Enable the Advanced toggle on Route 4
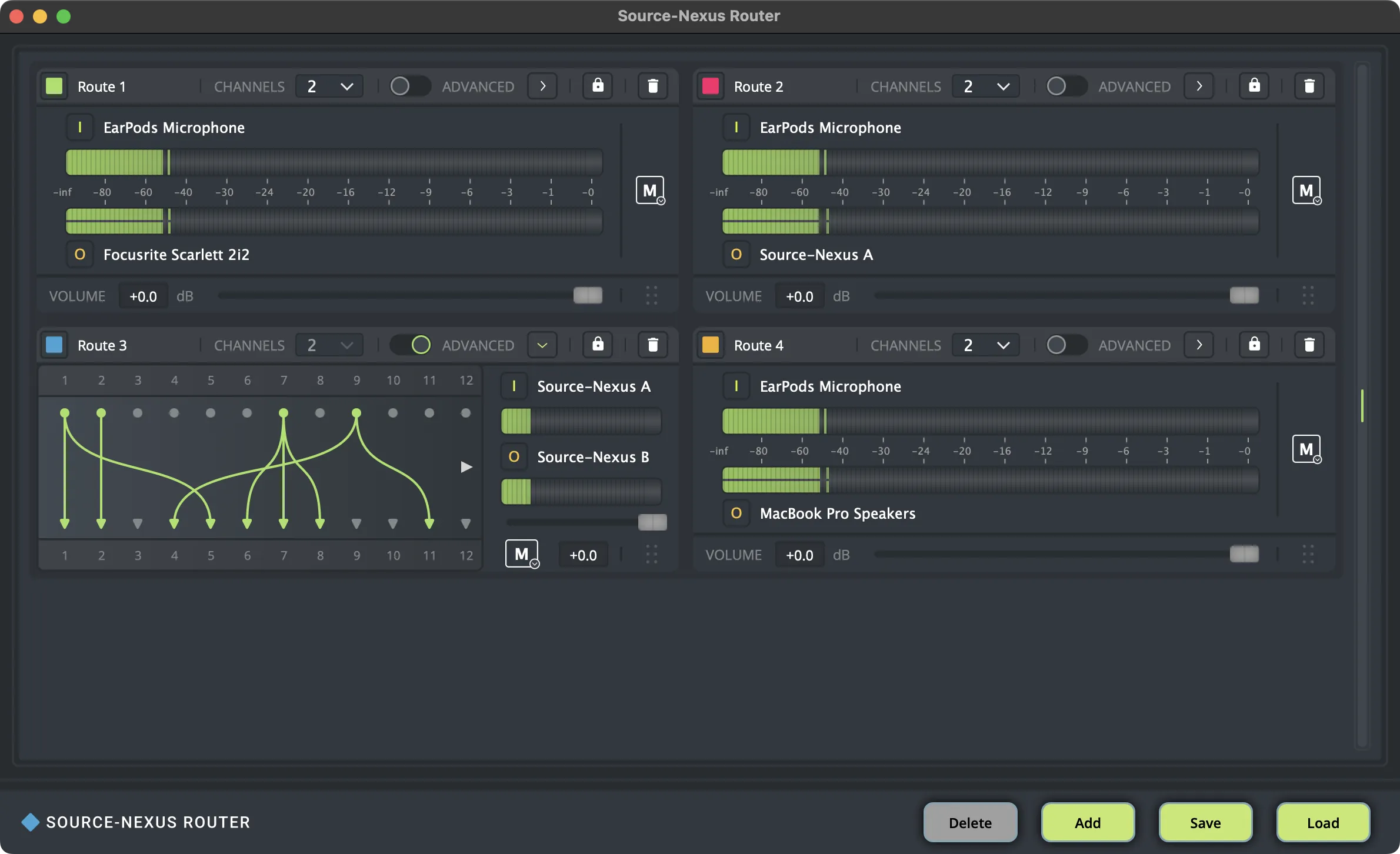 tap(1066, 345)
